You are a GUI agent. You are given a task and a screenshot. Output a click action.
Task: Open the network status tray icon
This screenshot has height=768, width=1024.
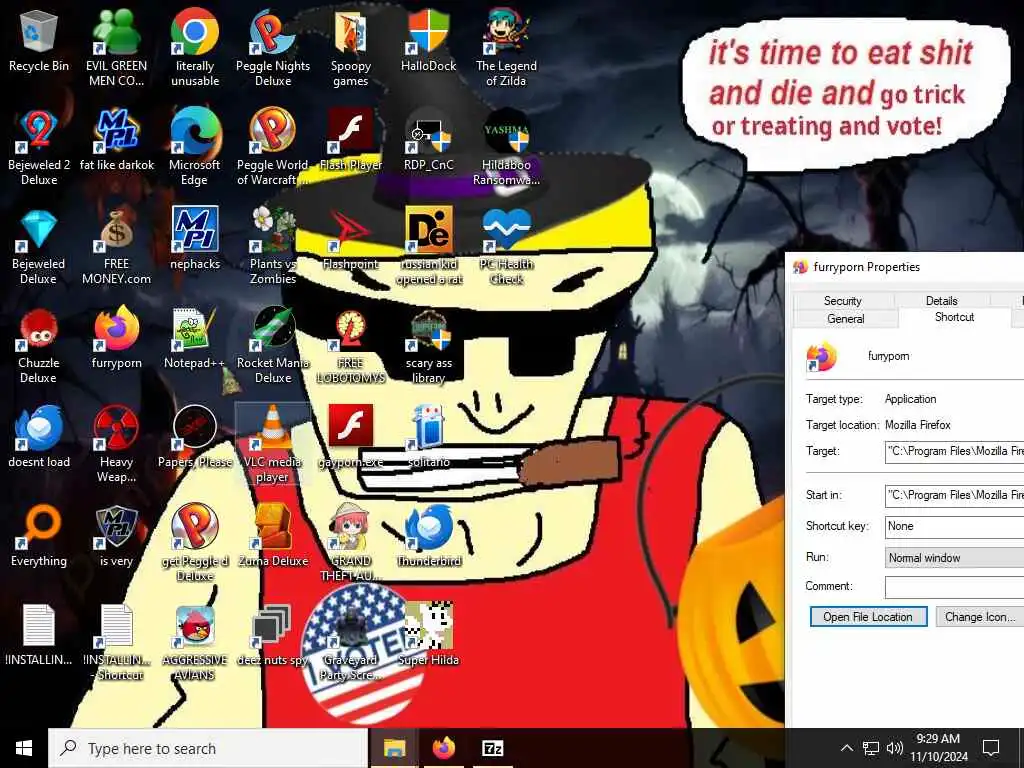click(871, 748)
